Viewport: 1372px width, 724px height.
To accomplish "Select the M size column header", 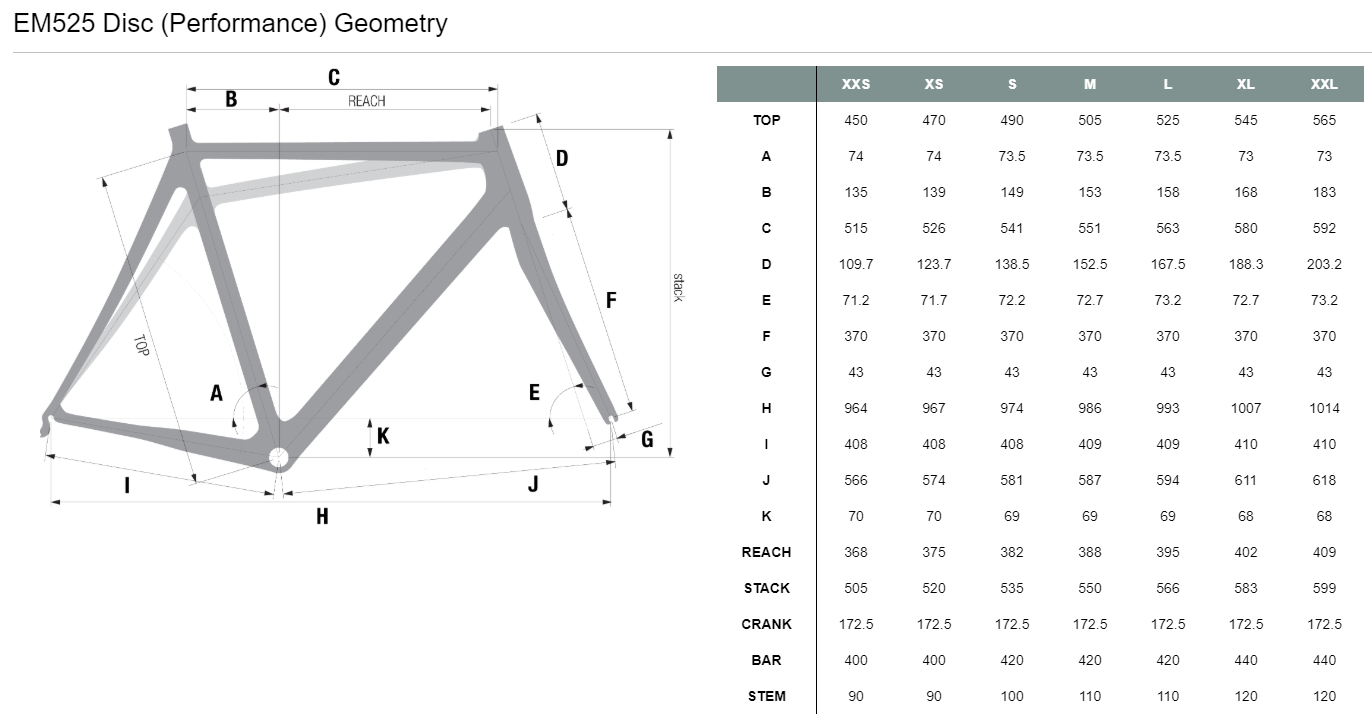I will 1090,84.
